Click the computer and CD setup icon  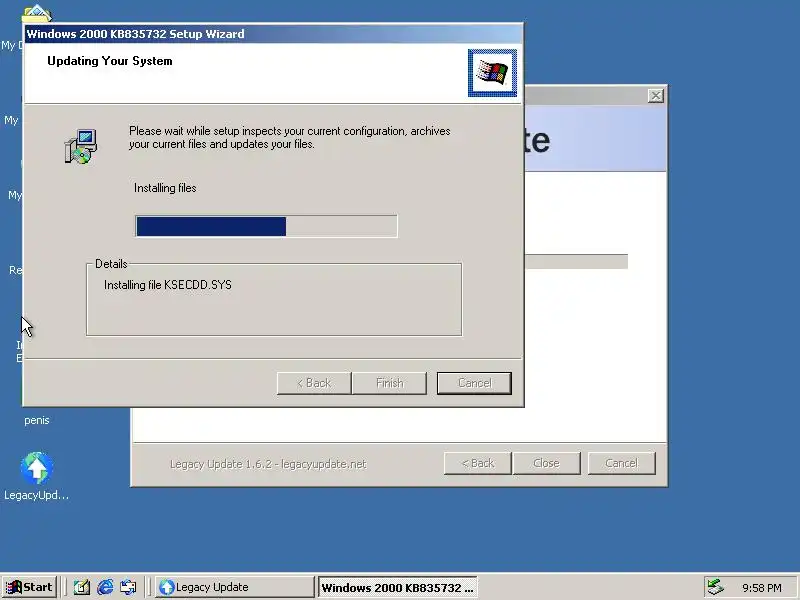pos(81,146)
